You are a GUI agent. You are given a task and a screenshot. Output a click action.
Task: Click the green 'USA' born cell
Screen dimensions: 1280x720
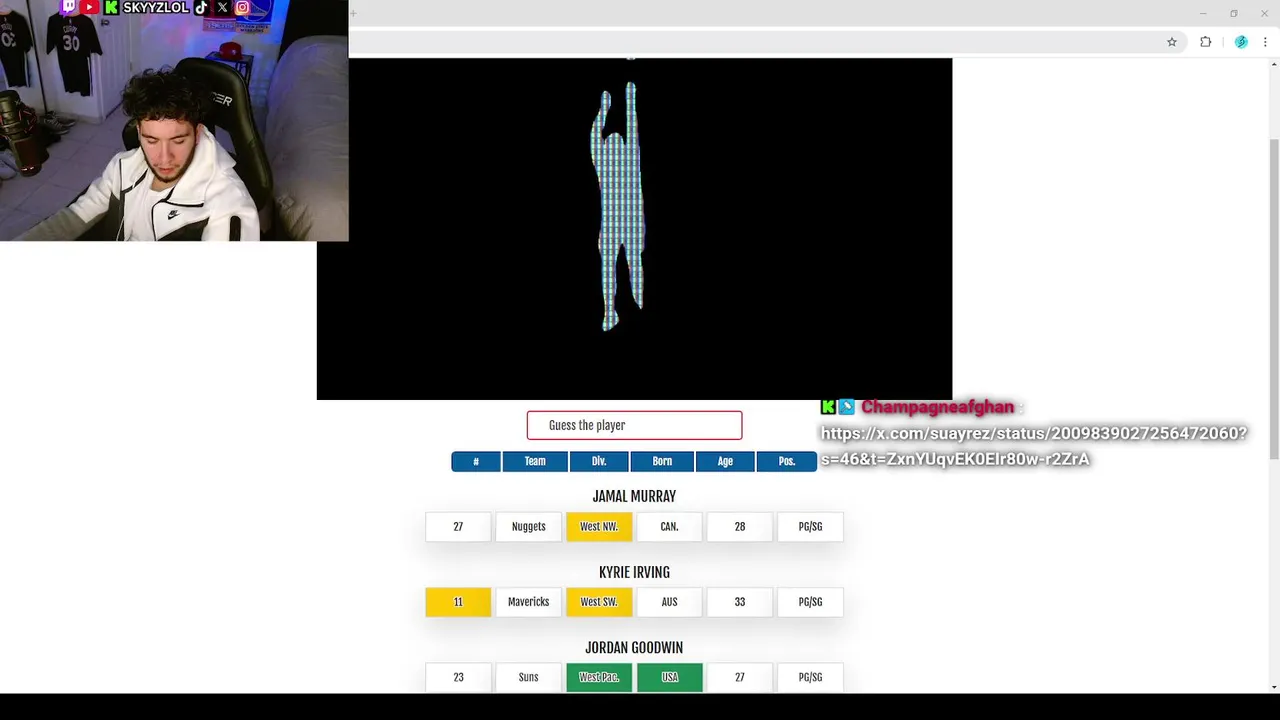point(669,677)
